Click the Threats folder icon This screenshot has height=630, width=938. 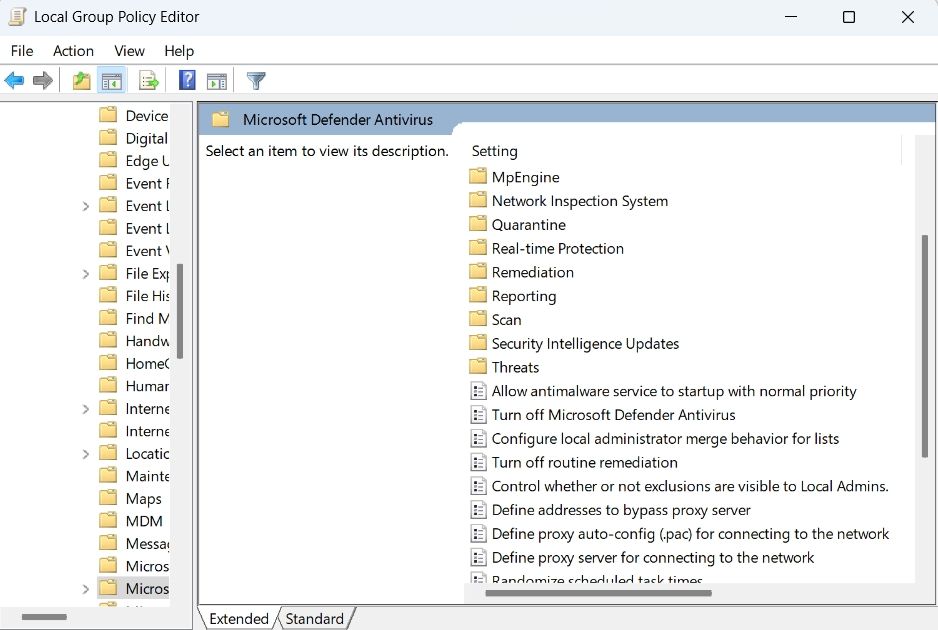477,367
